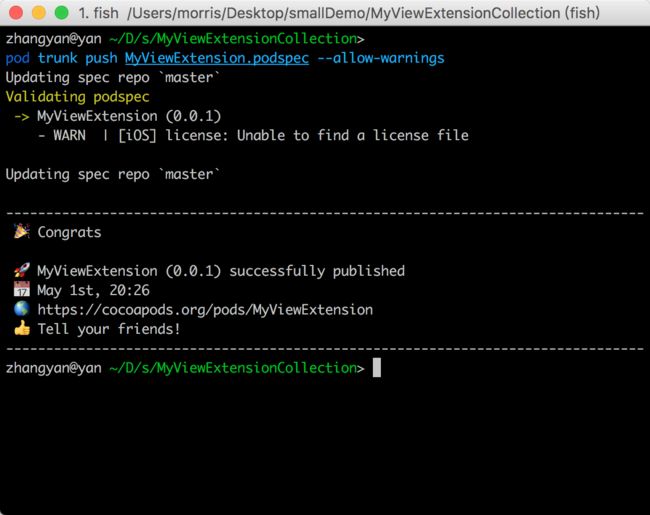Click the 'successfully published' message
Viewport: 650px width, 515px height.
(x=317, y=271)
